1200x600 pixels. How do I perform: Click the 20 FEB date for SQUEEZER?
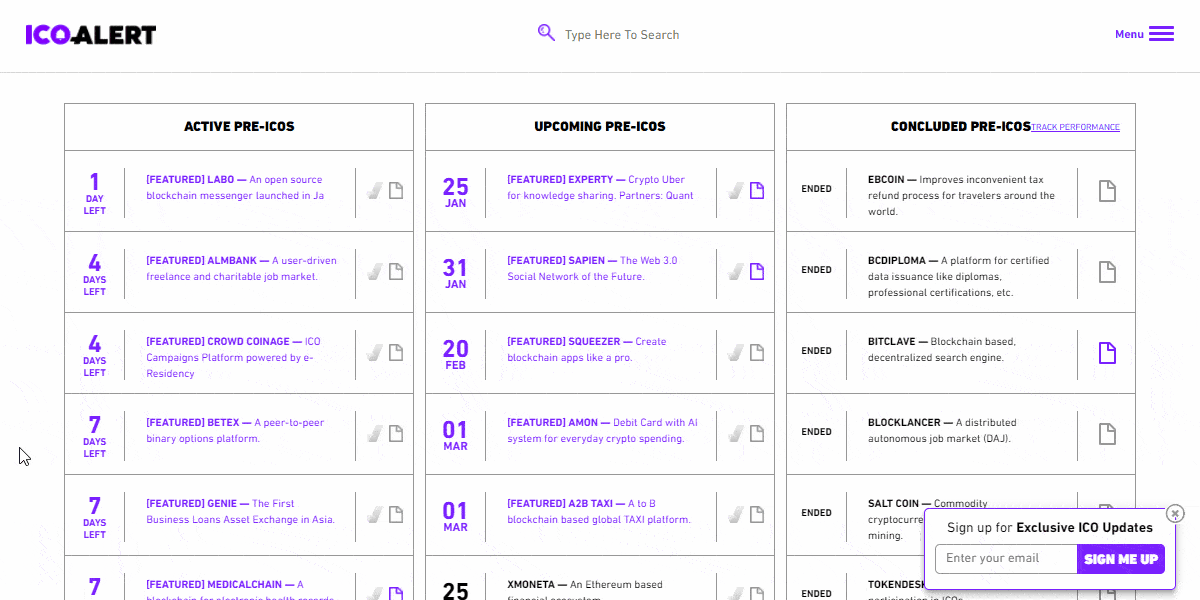click(455, 353)
